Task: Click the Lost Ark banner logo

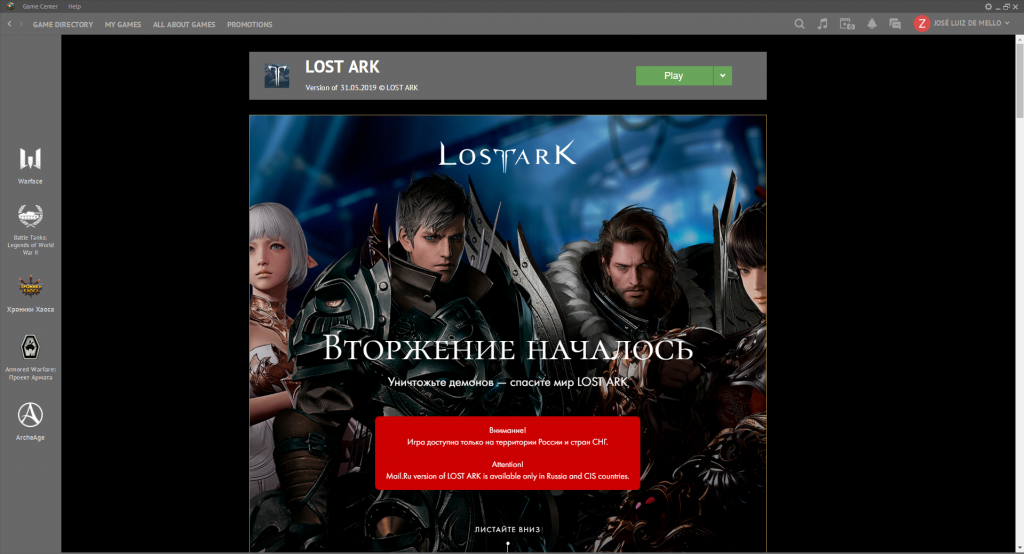Action: pyautogui.click(x=507, y=155)
